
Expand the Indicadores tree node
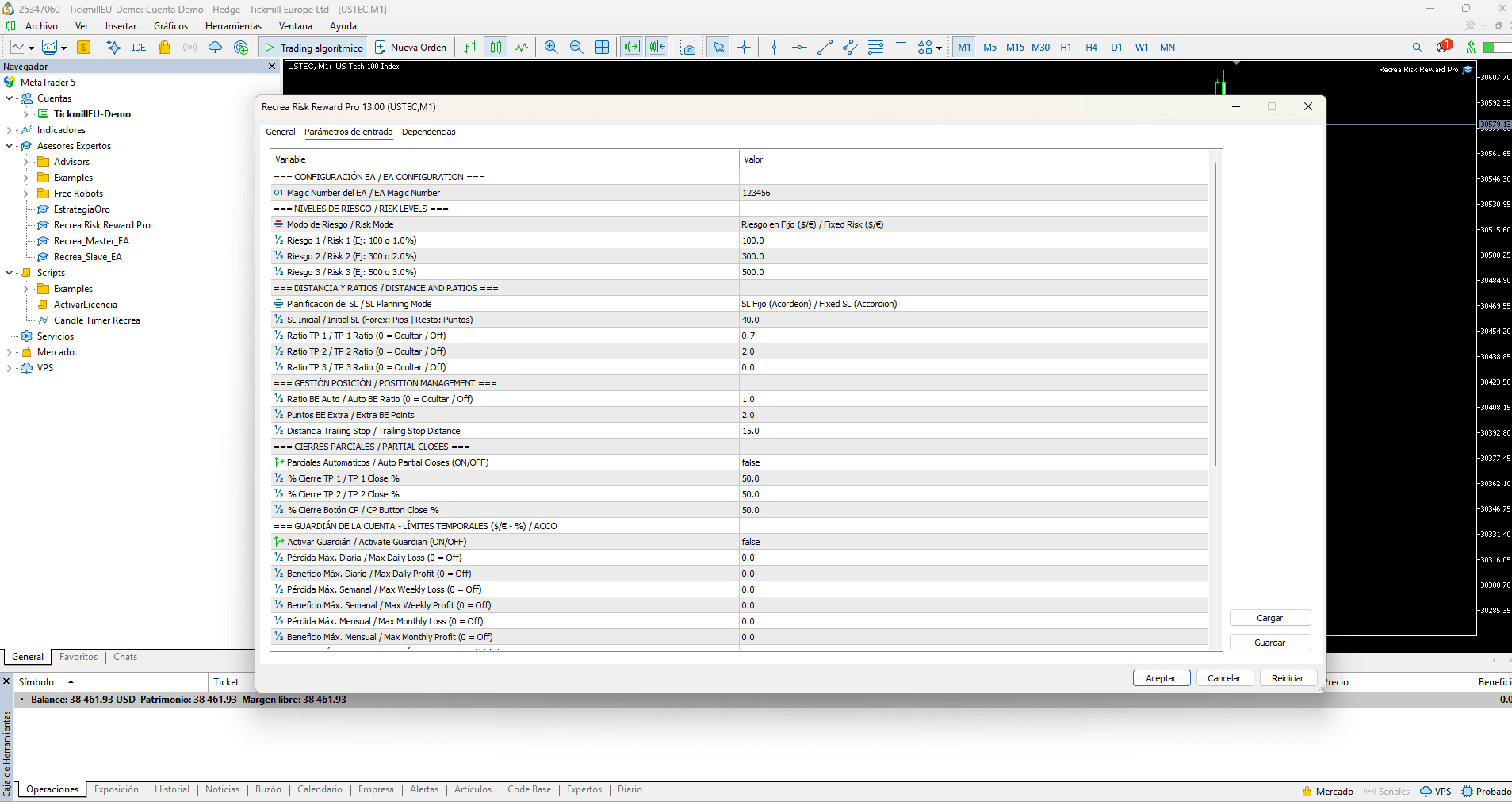tap(10, 130)
